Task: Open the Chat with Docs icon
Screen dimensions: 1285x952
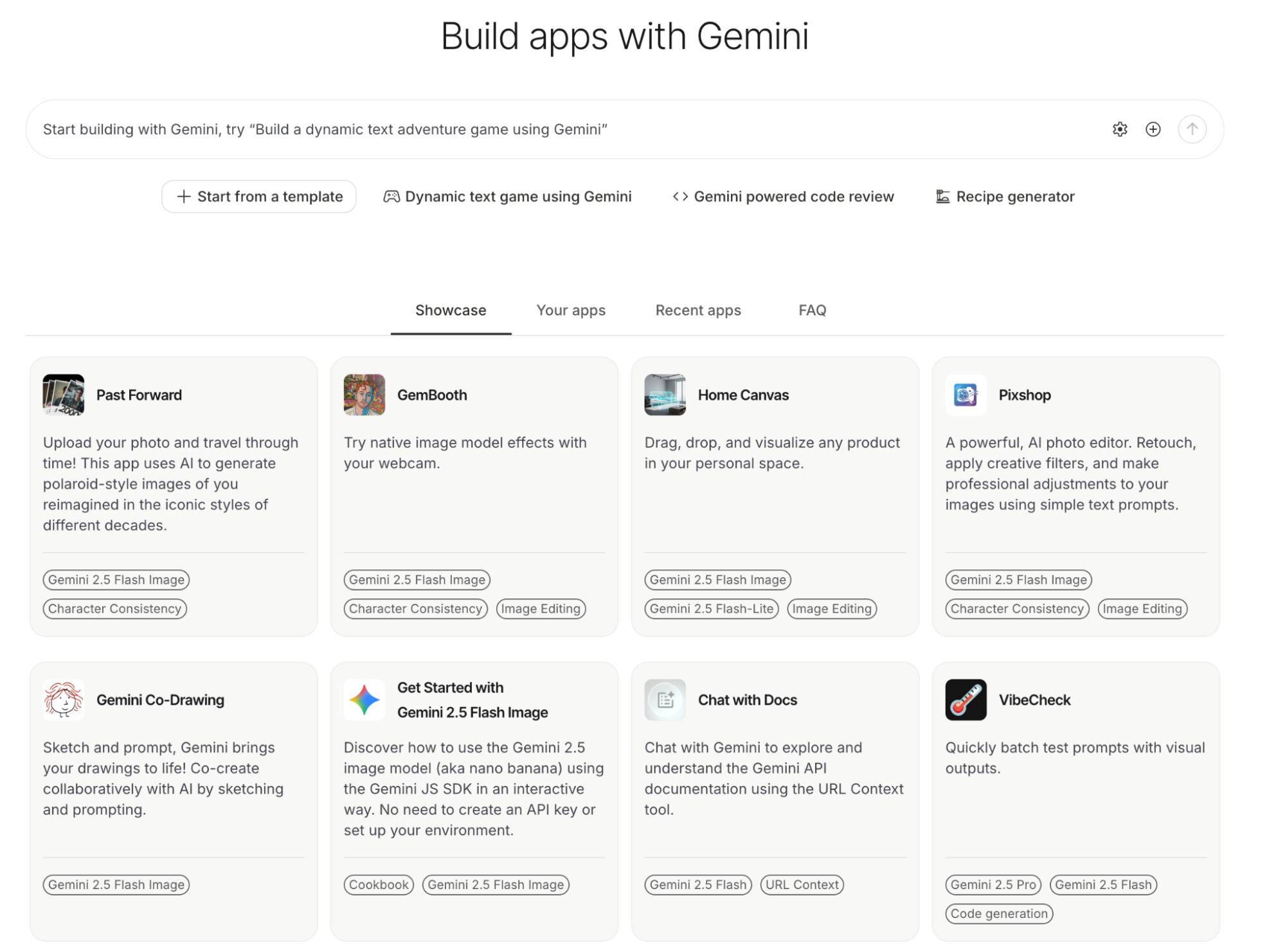Action: pos(665,699)
